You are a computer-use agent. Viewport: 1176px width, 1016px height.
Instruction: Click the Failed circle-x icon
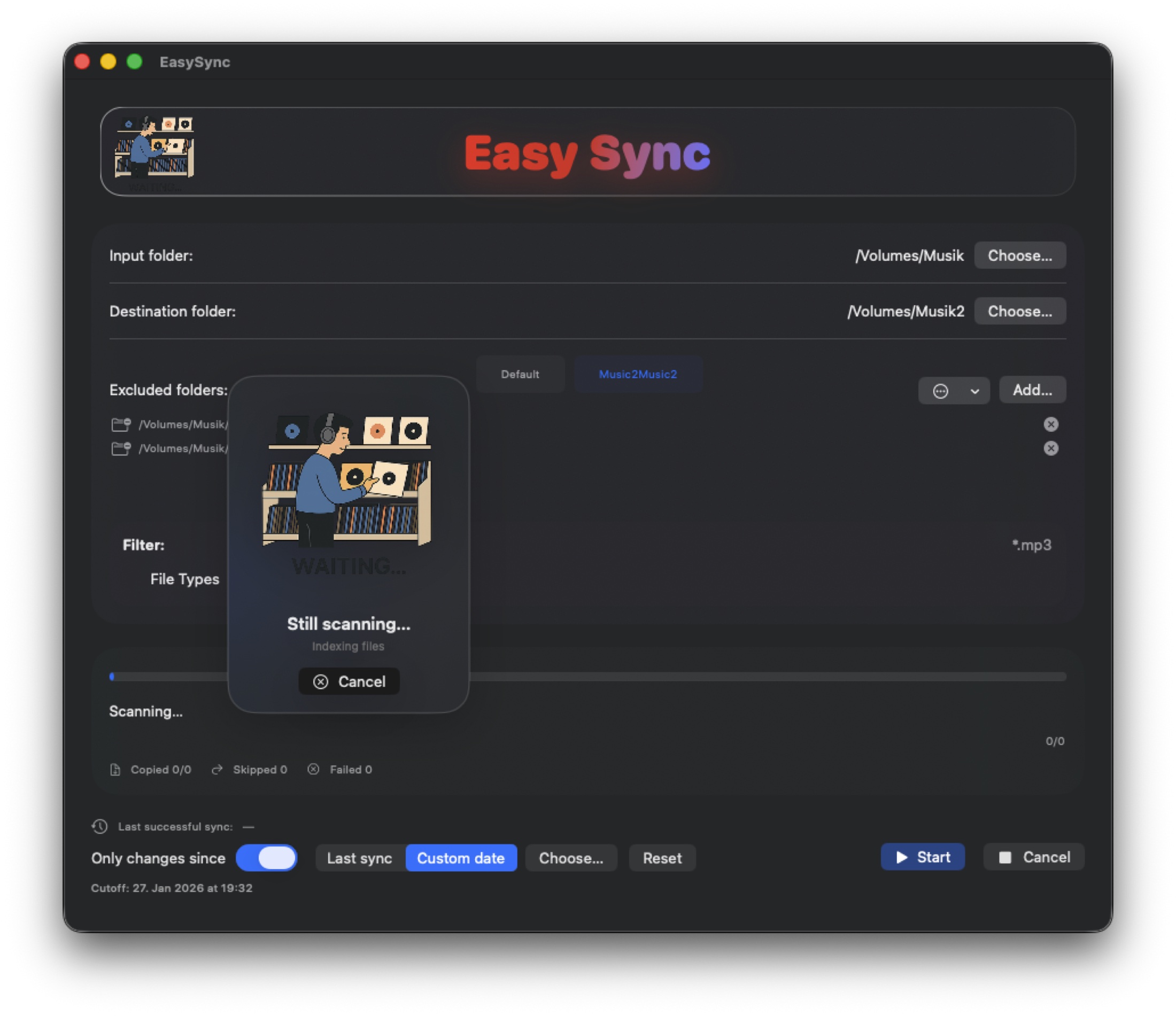[313, 769]
